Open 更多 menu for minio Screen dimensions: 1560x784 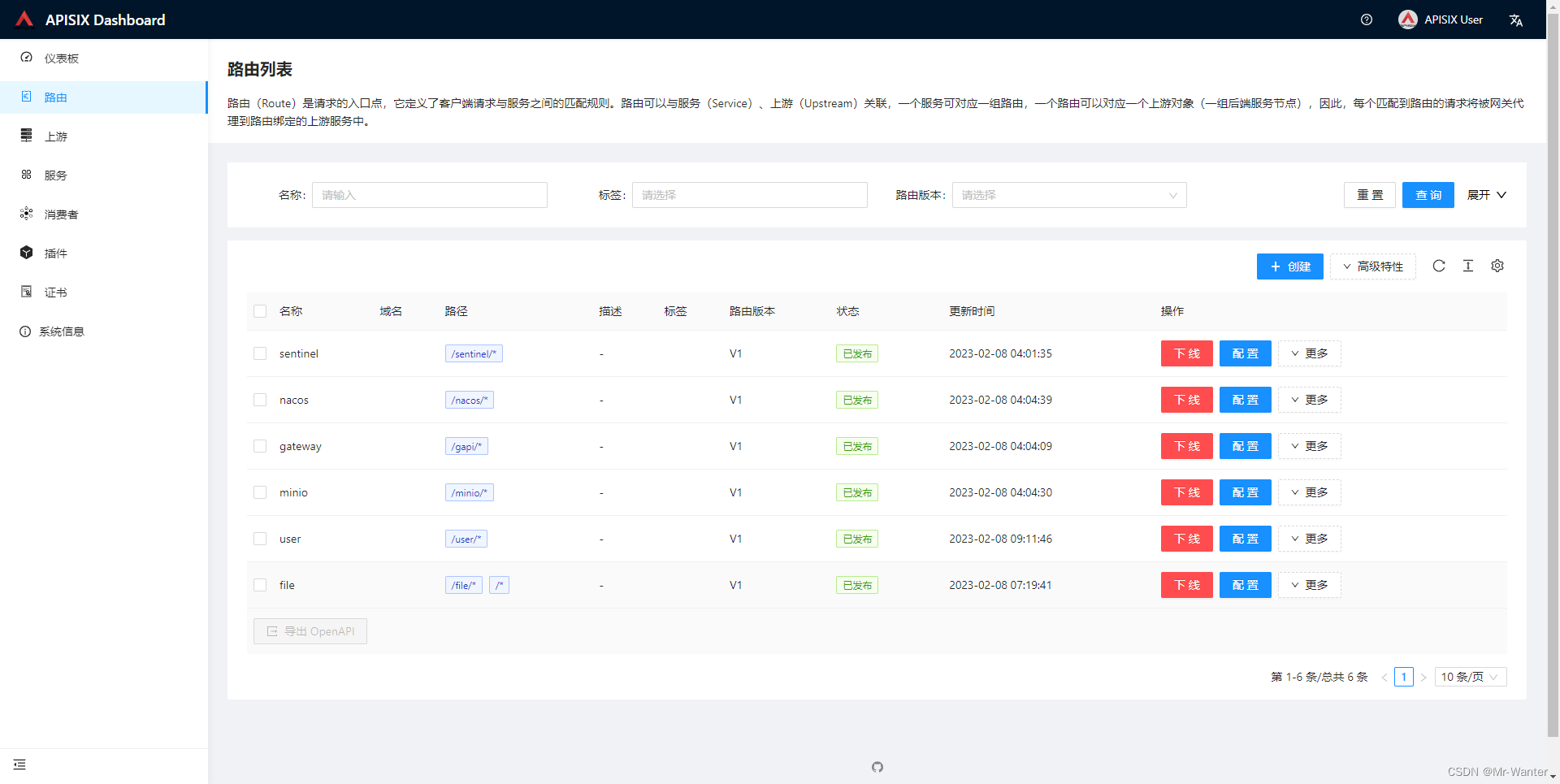click(1310, 492)
